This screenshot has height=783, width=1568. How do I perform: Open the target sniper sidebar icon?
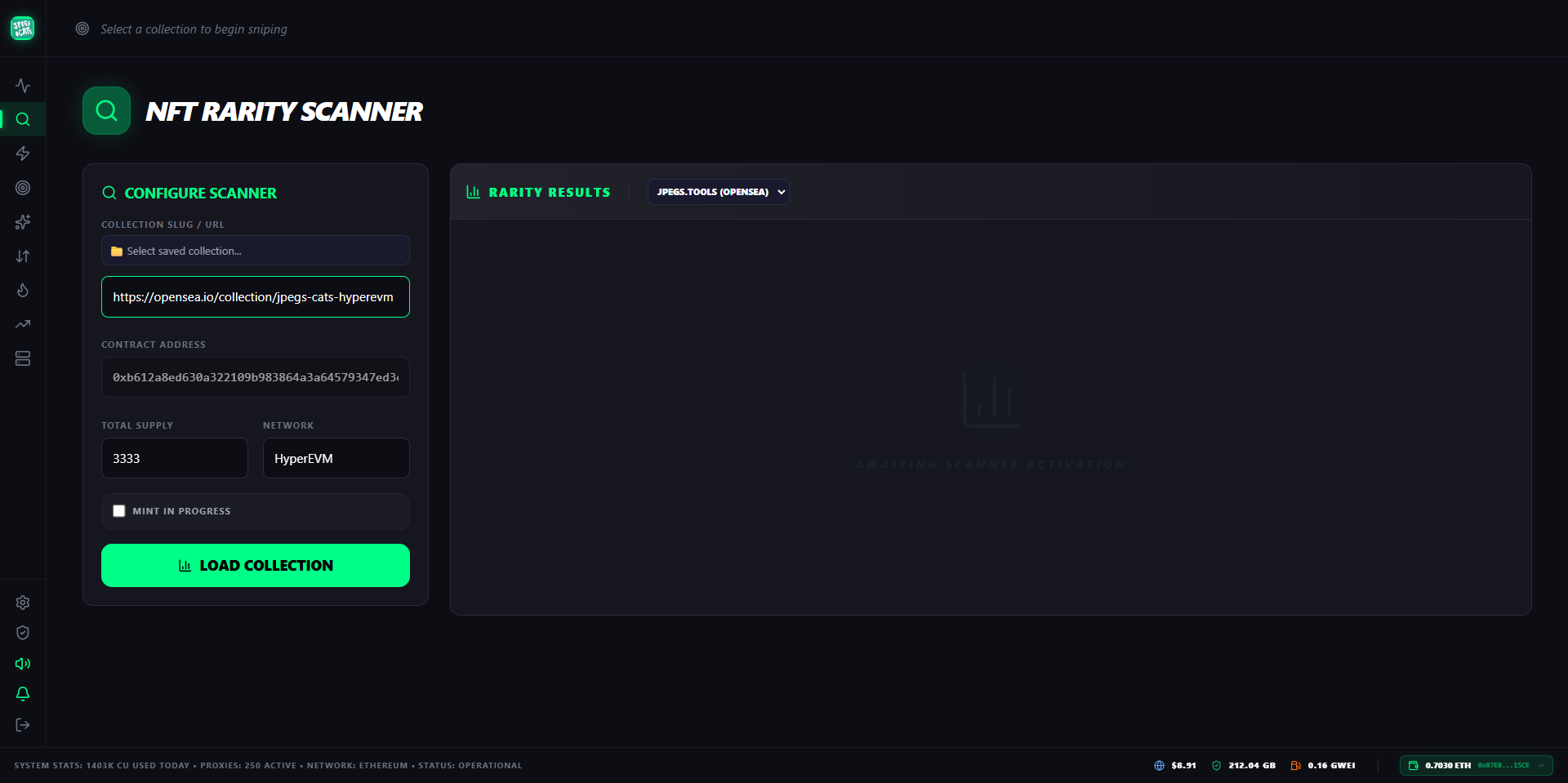[x=23, y=188]
